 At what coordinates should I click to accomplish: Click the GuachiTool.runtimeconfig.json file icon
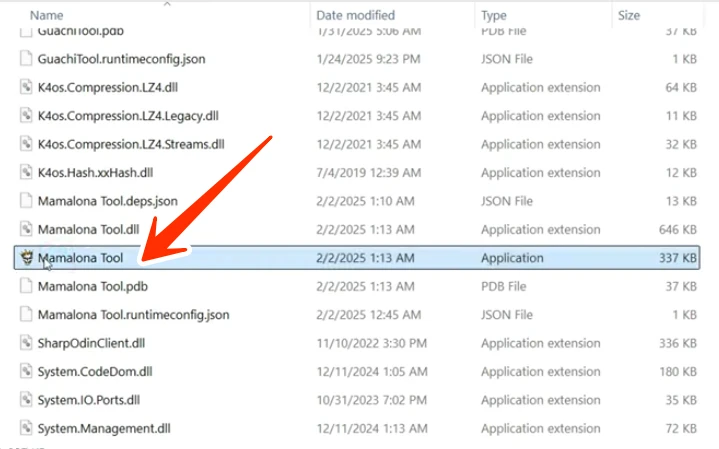26,59
